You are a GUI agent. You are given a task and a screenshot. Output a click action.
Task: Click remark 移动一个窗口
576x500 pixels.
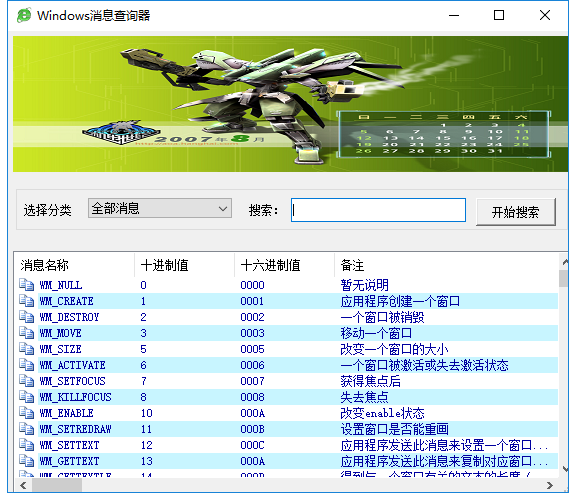click(376, 333)
